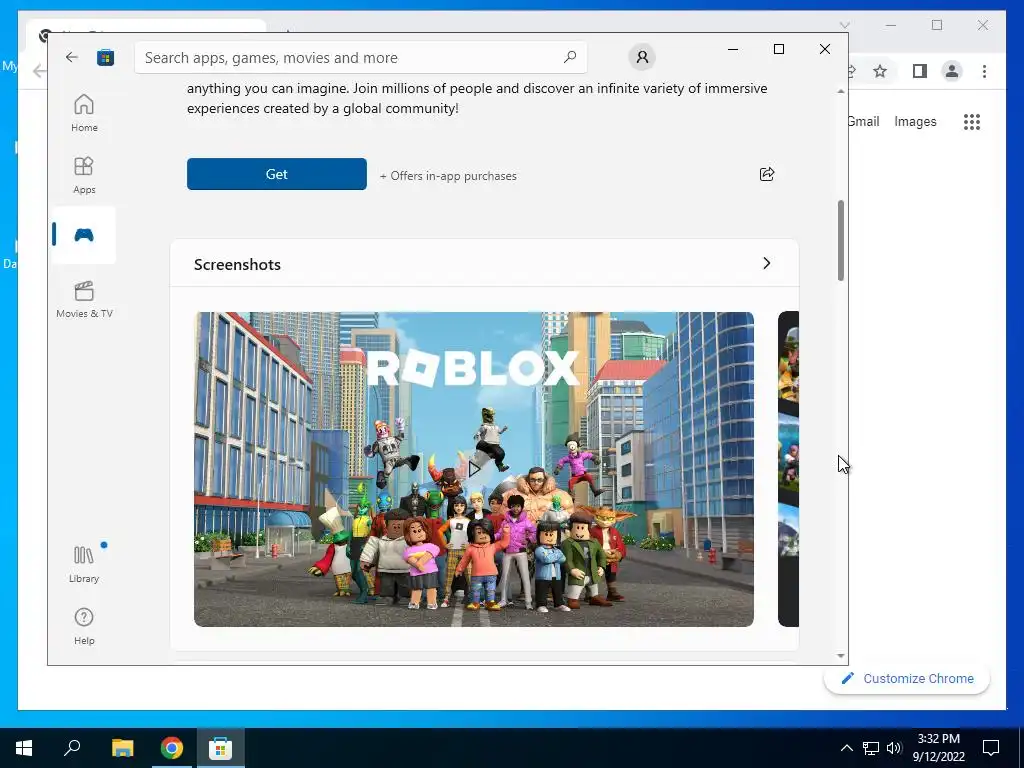Open File Explorer from the taskbar
The width and height of the screenshot is (1024, 768).
(x=122, y=748)
